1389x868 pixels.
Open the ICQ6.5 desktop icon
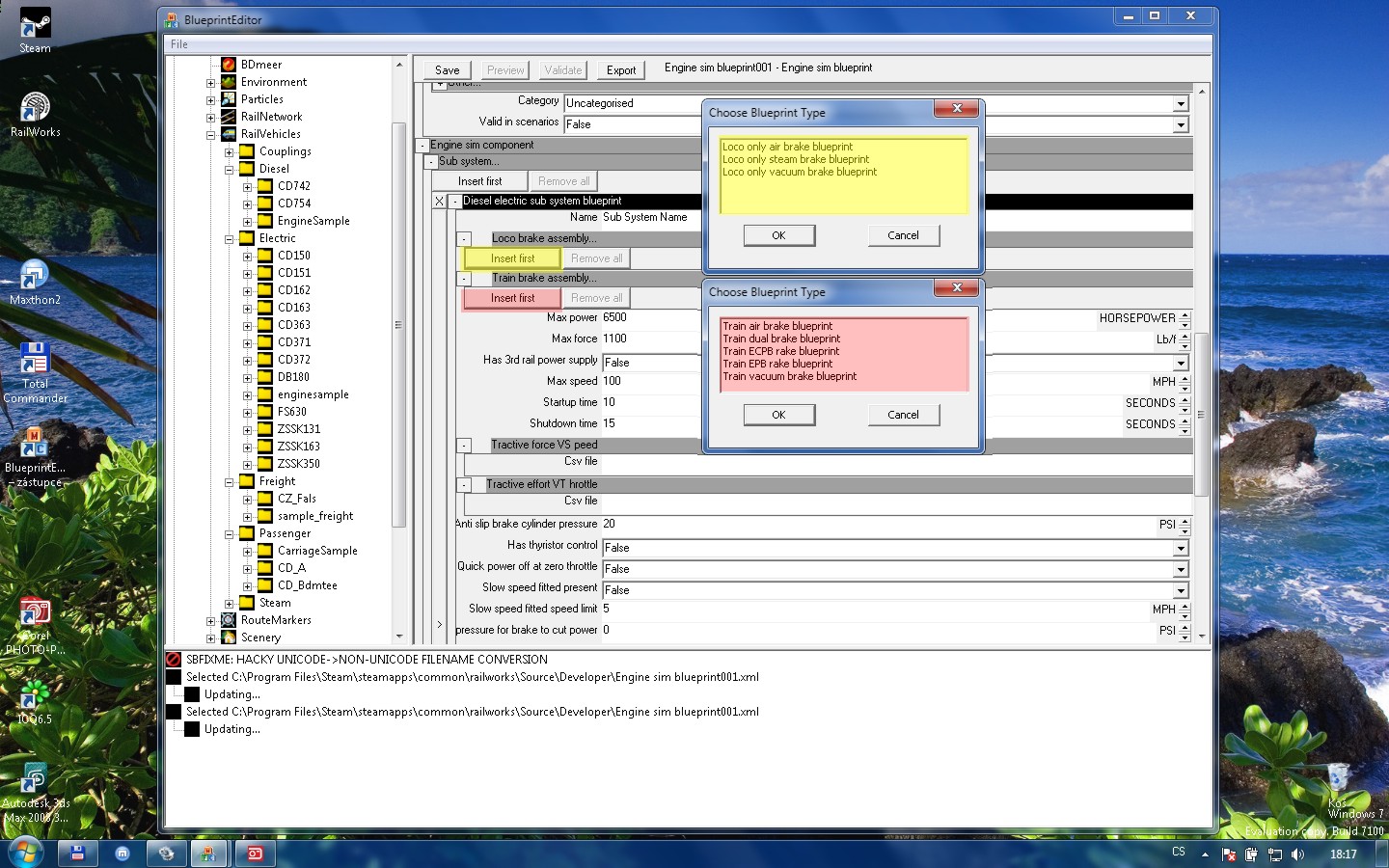pos(35,702)
